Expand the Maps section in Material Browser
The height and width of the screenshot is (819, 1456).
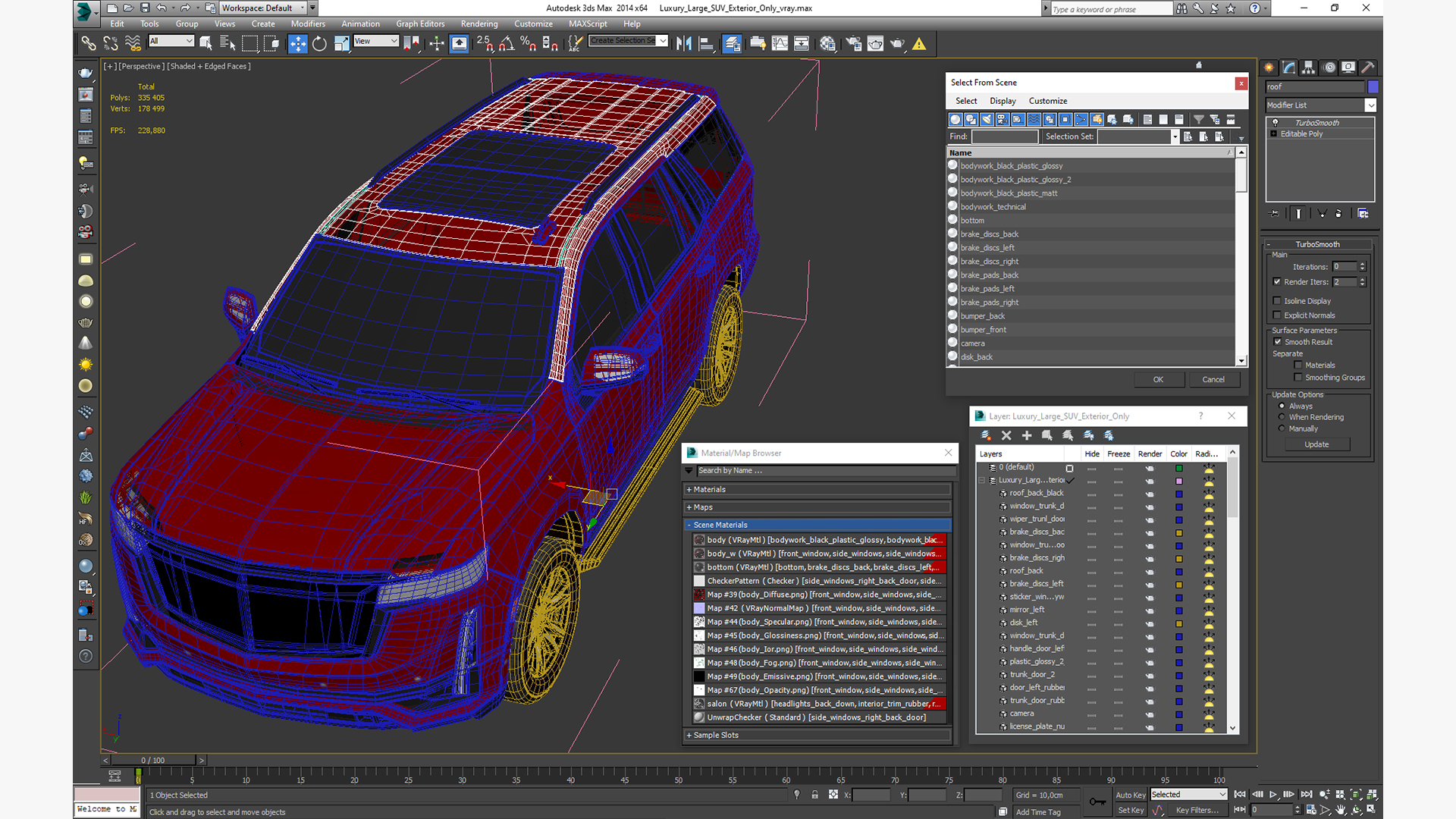click(x=817, y=507)
